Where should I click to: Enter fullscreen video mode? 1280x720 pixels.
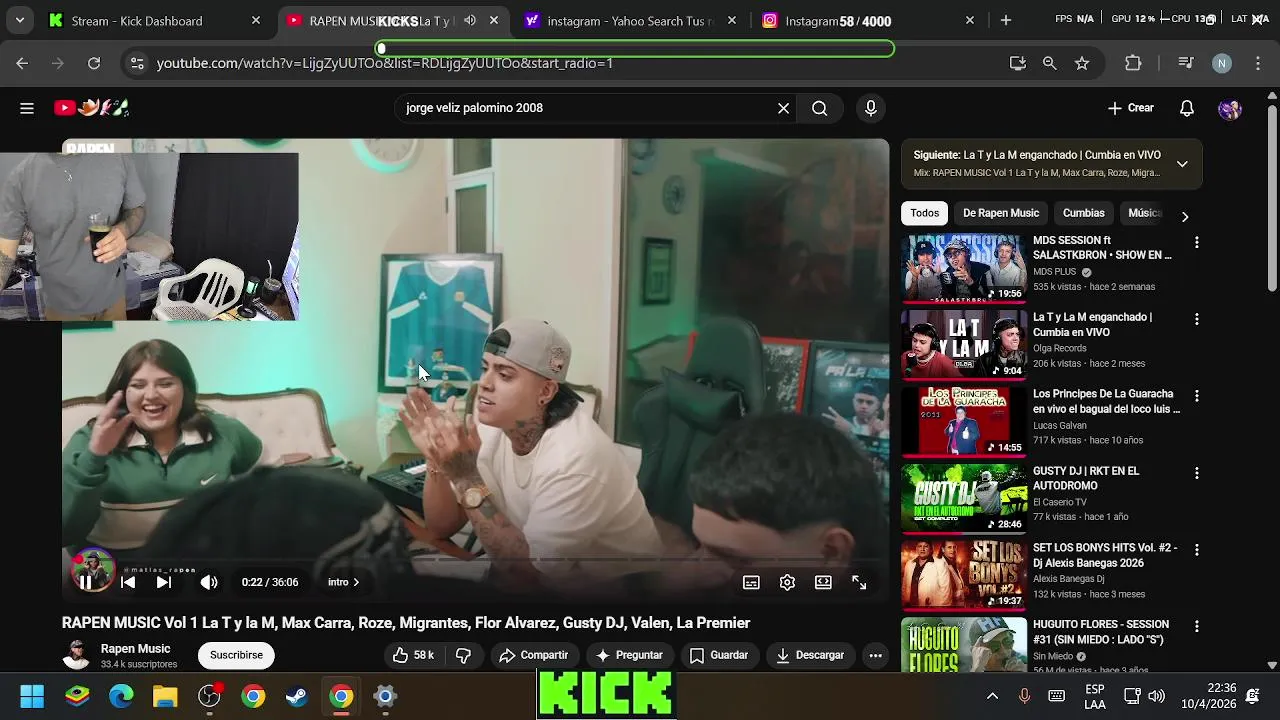pyautogui.click(x=859, y=582)
